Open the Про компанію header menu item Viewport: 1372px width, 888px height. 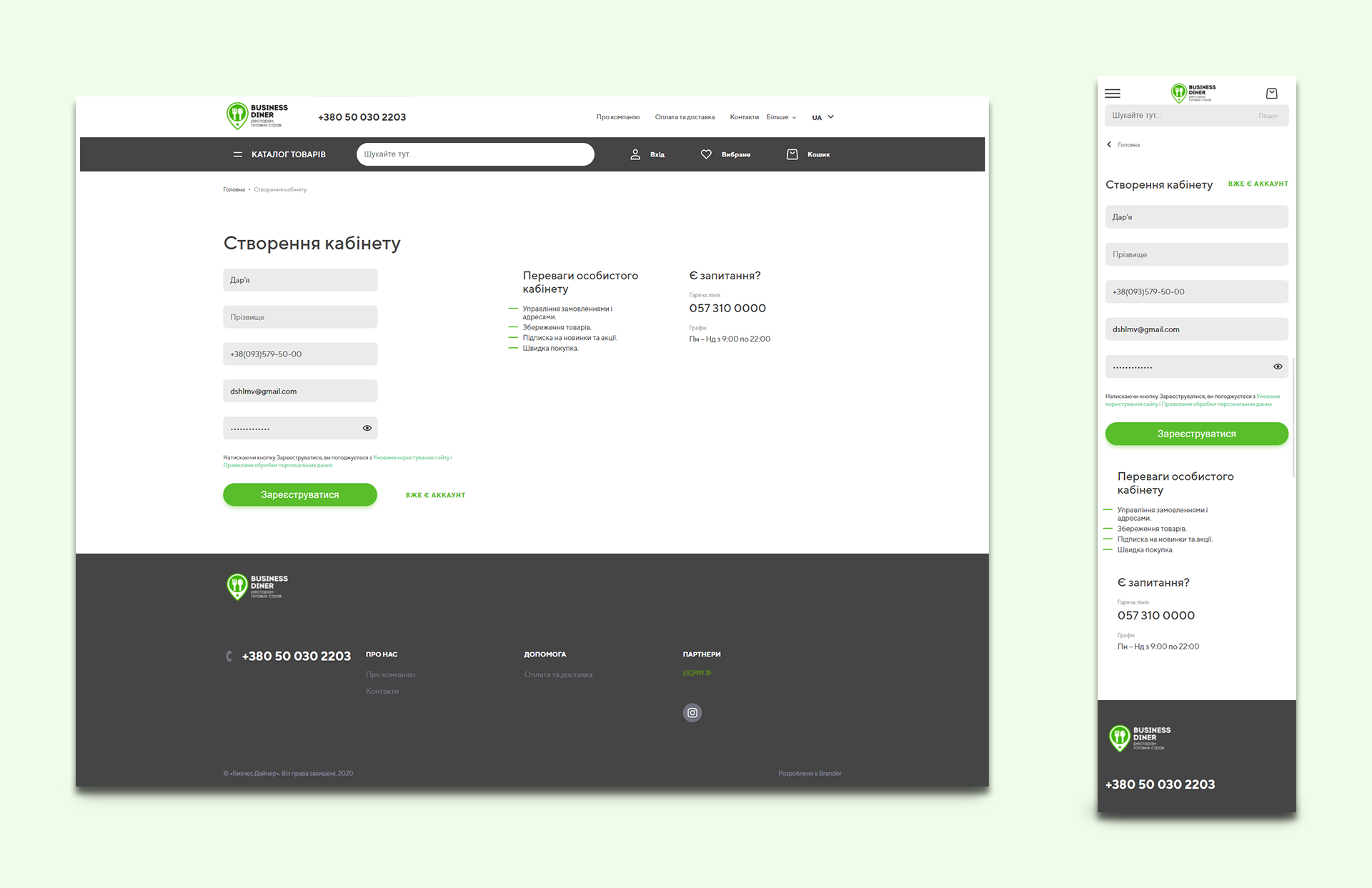click(x=617, y=117)
